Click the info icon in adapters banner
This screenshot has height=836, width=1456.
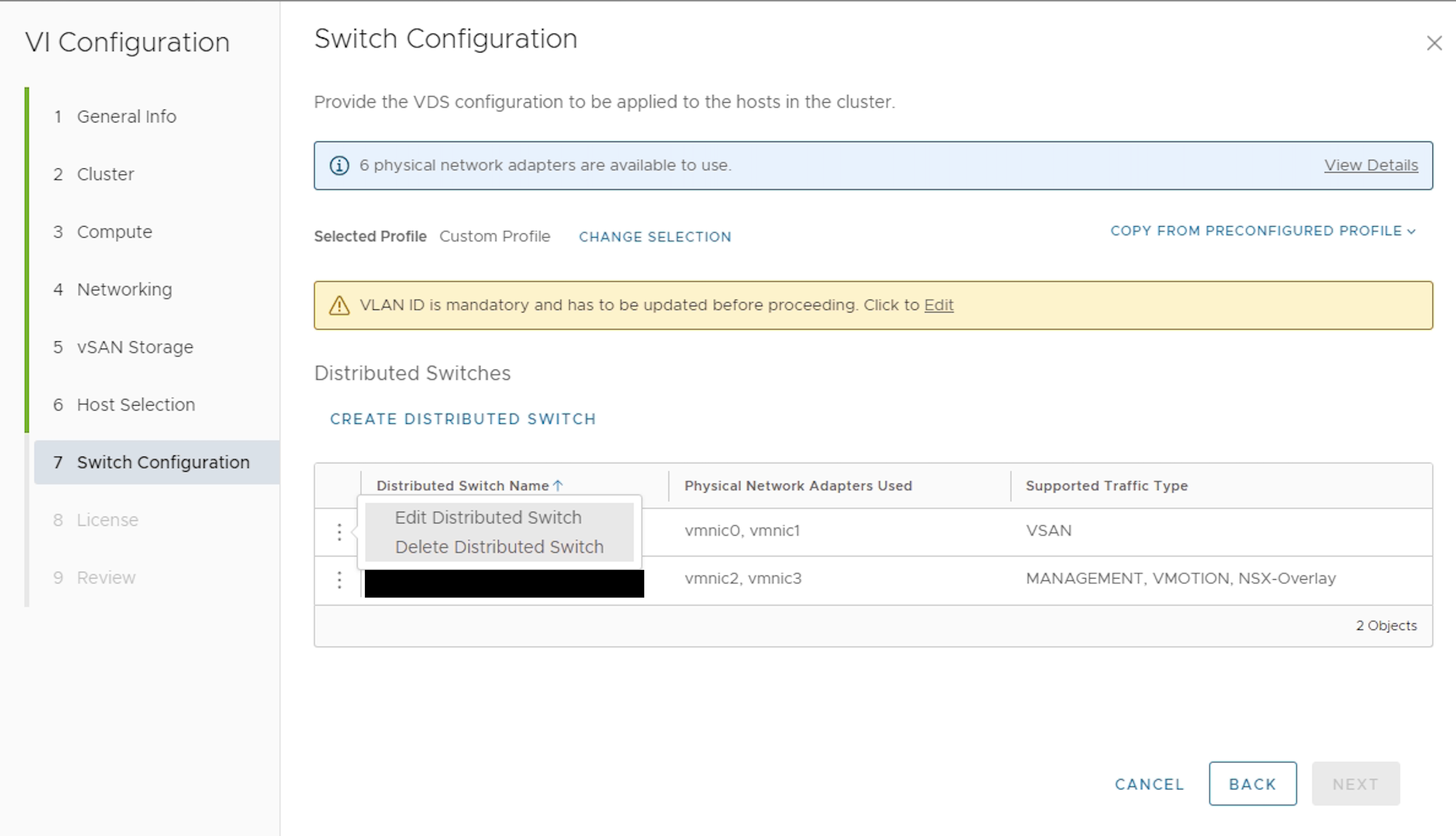coord(339,166)
